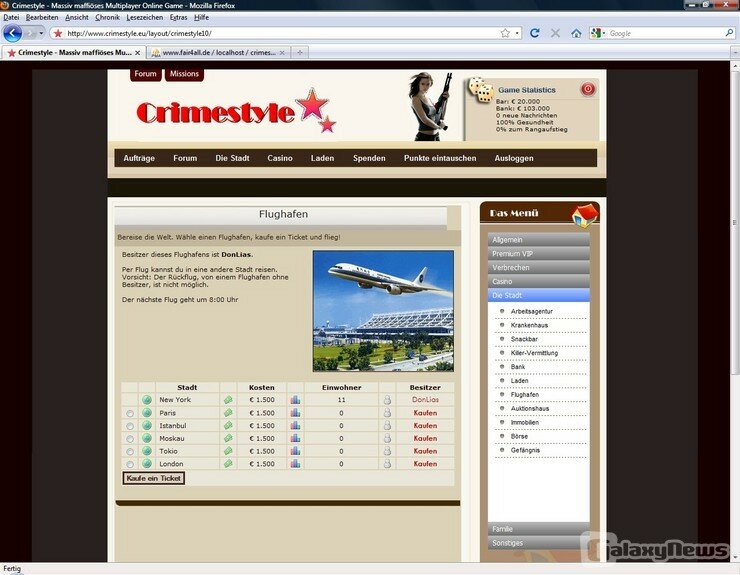Click the money icon in London row
This screenshot has height=575, width=740.
click(x=228, y=464)
